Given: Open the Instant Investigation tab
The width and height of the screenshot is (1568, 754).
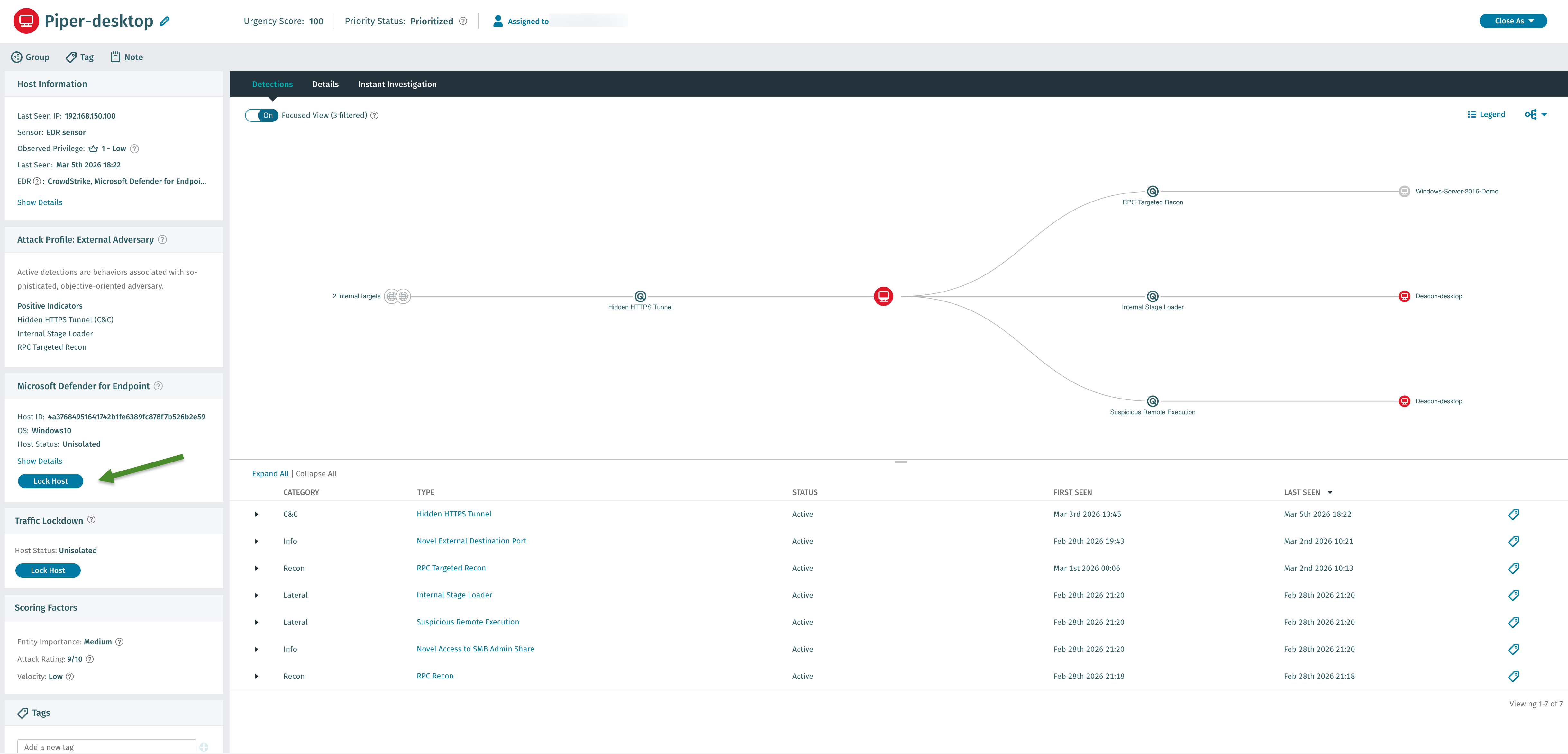Looking at the screenshot, I should (x=397, y=85).
